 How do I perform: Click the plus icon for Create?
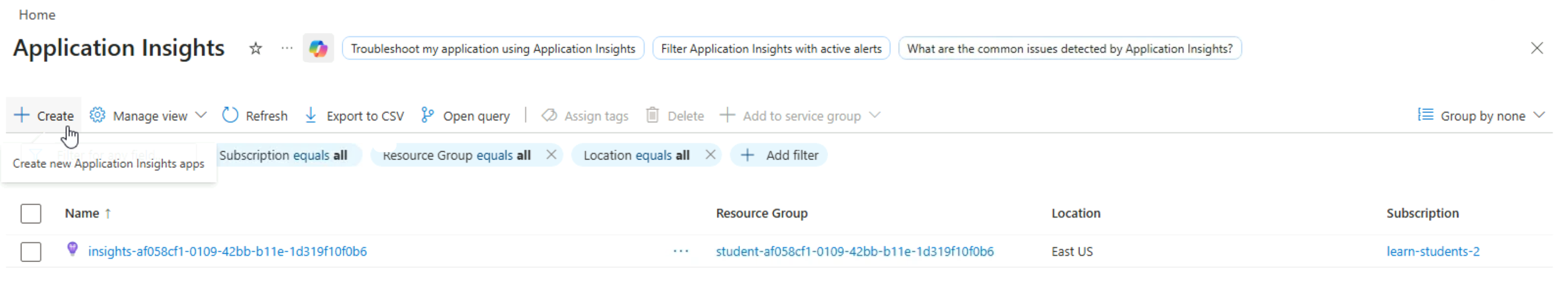[21, 115]
